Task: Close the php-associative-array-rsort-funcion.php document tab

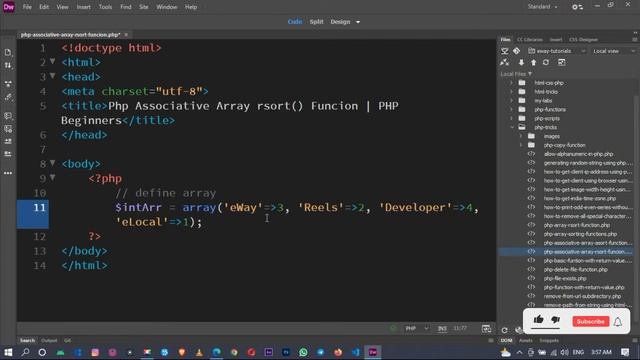Action: click(126, 35)
